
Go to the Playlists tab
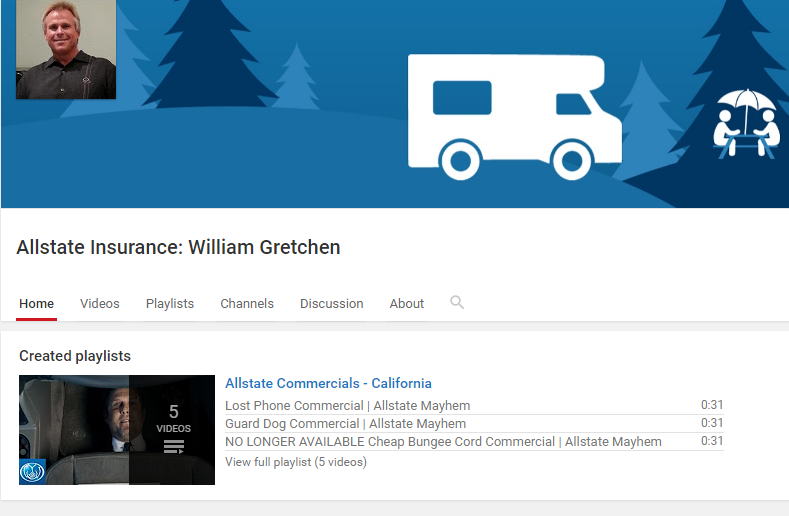pos(170,304)
